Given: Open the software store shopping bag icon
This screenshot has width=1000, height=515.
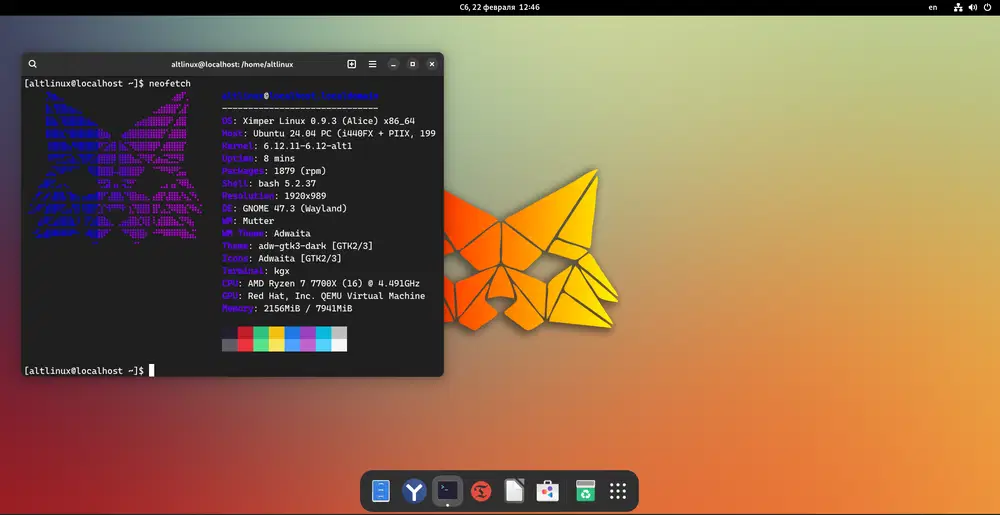Looking at the screenshot, I should tap(547, 491).
